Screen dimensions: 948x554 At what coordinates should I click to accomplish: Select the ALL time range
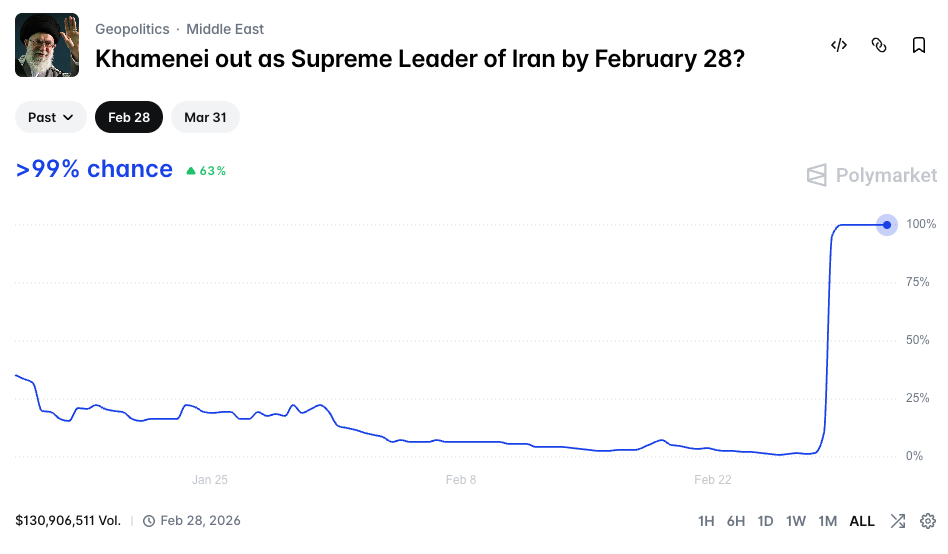[x=862, y=521]
